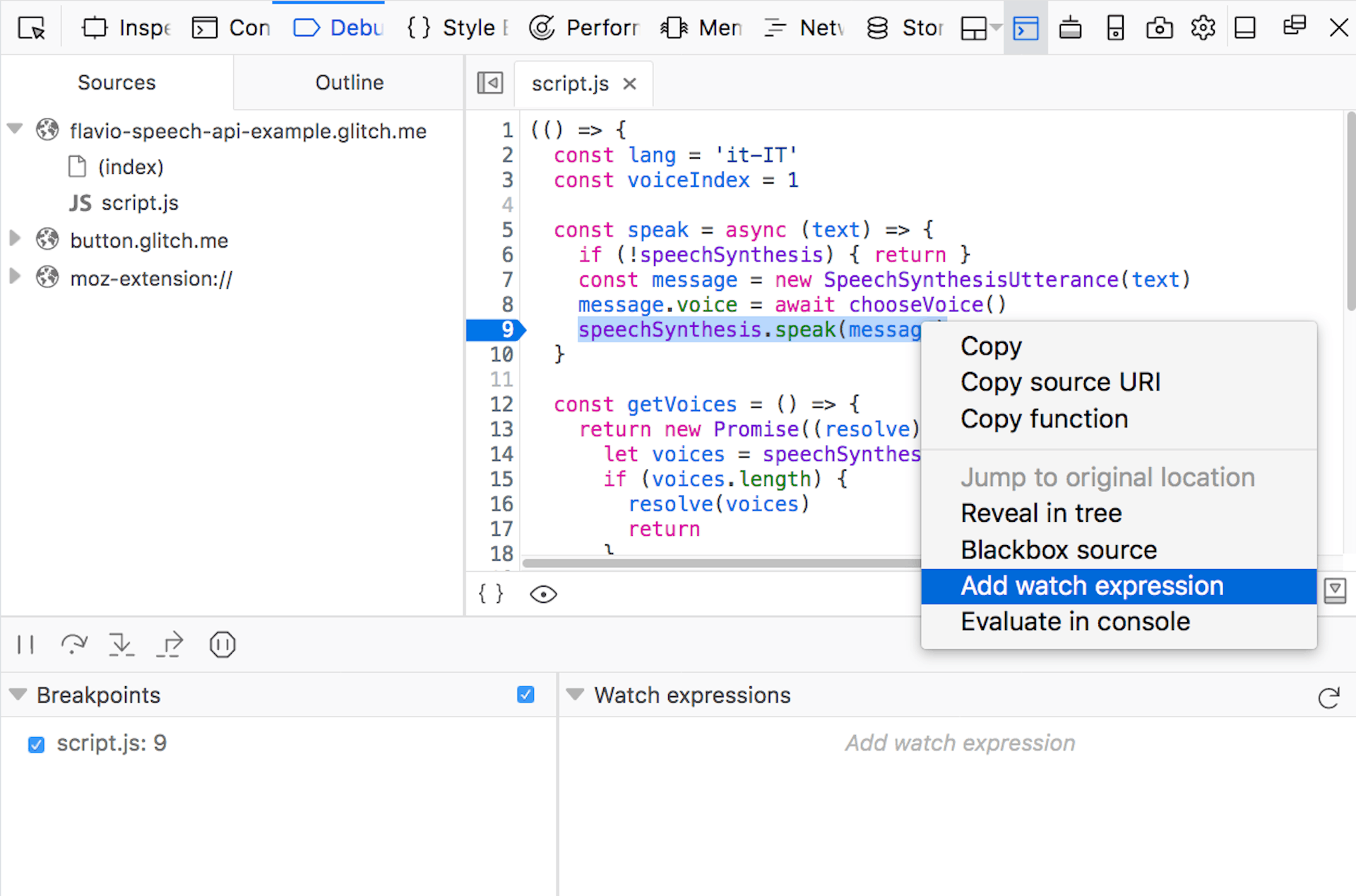
Task: Choose Add watch expression from menu
Action: (1092, 586)
